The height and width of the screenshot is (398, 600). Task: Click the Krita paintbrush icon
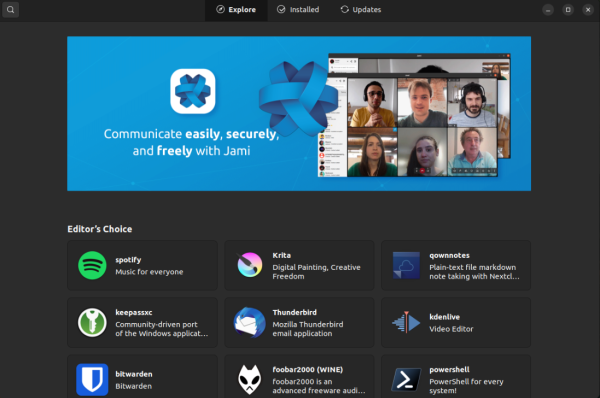pyautogui.click(x=249, y=265)
